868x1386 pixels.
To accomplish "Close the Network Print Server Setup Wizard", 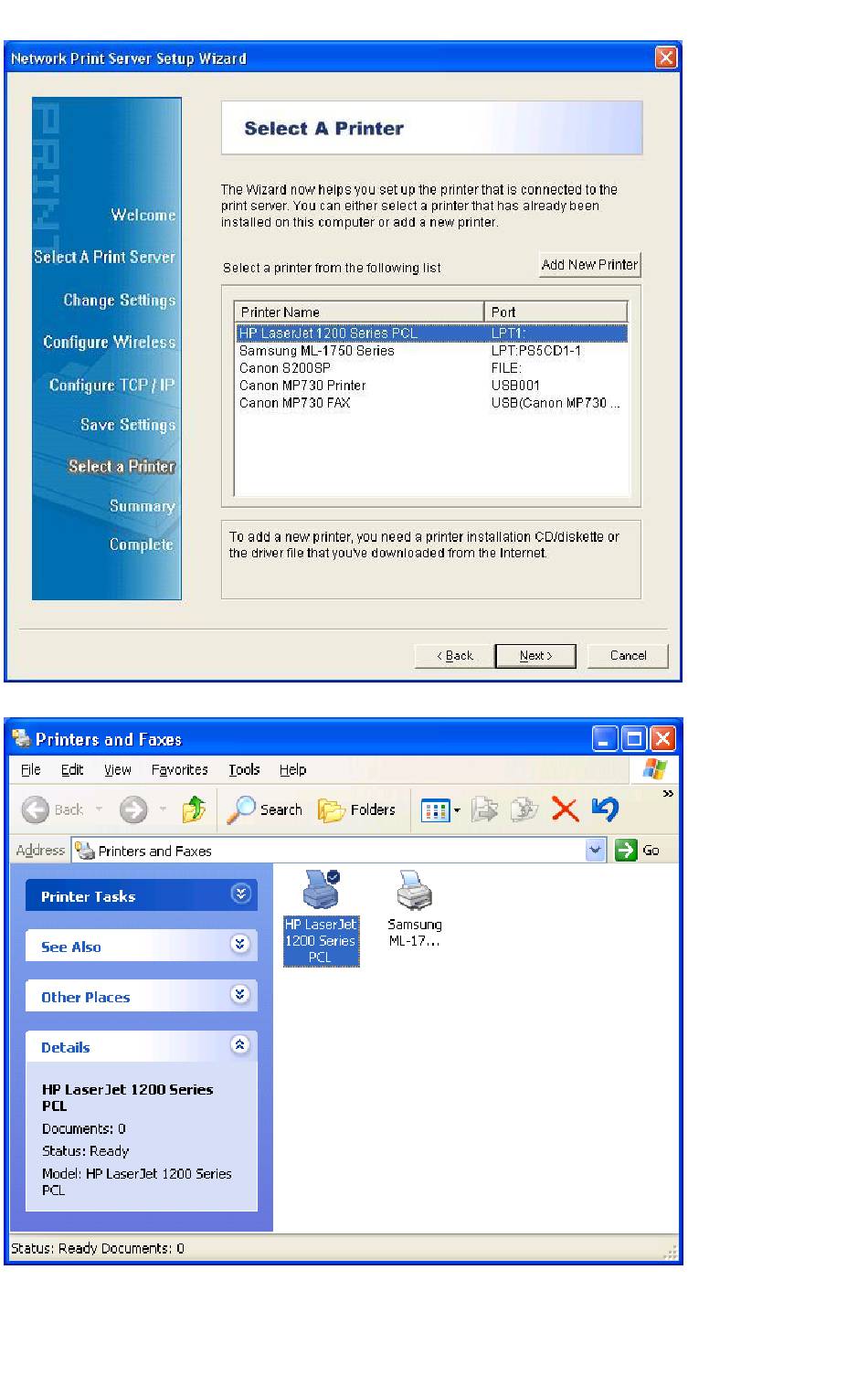I will [x=666, y=58].
